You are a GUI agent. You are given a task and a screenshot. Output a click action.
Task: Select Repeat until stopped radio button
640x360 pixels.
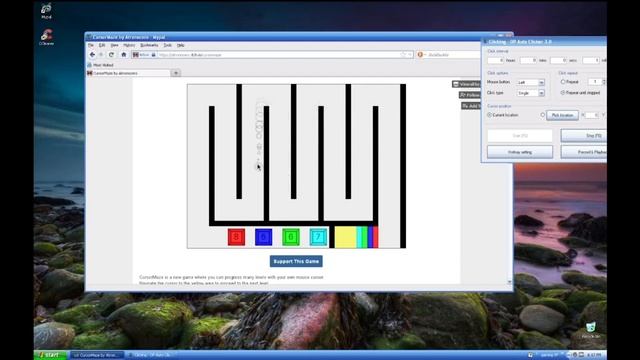point(563,93)
